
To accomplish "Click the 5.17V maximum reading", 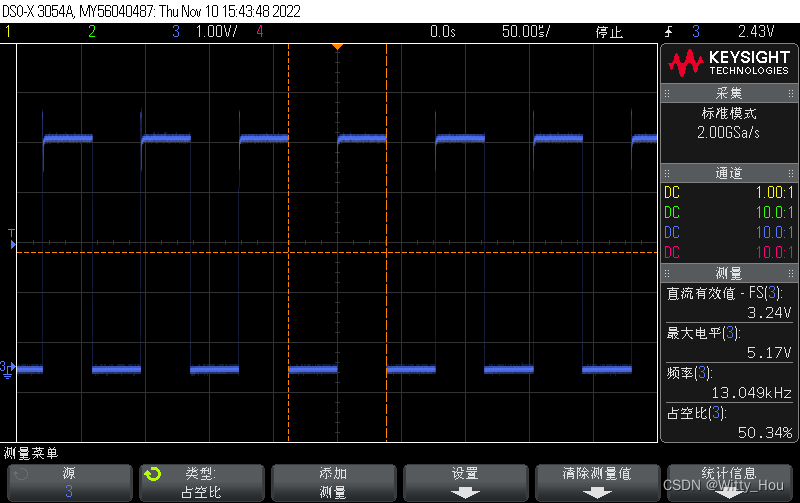I will point(769,353).
